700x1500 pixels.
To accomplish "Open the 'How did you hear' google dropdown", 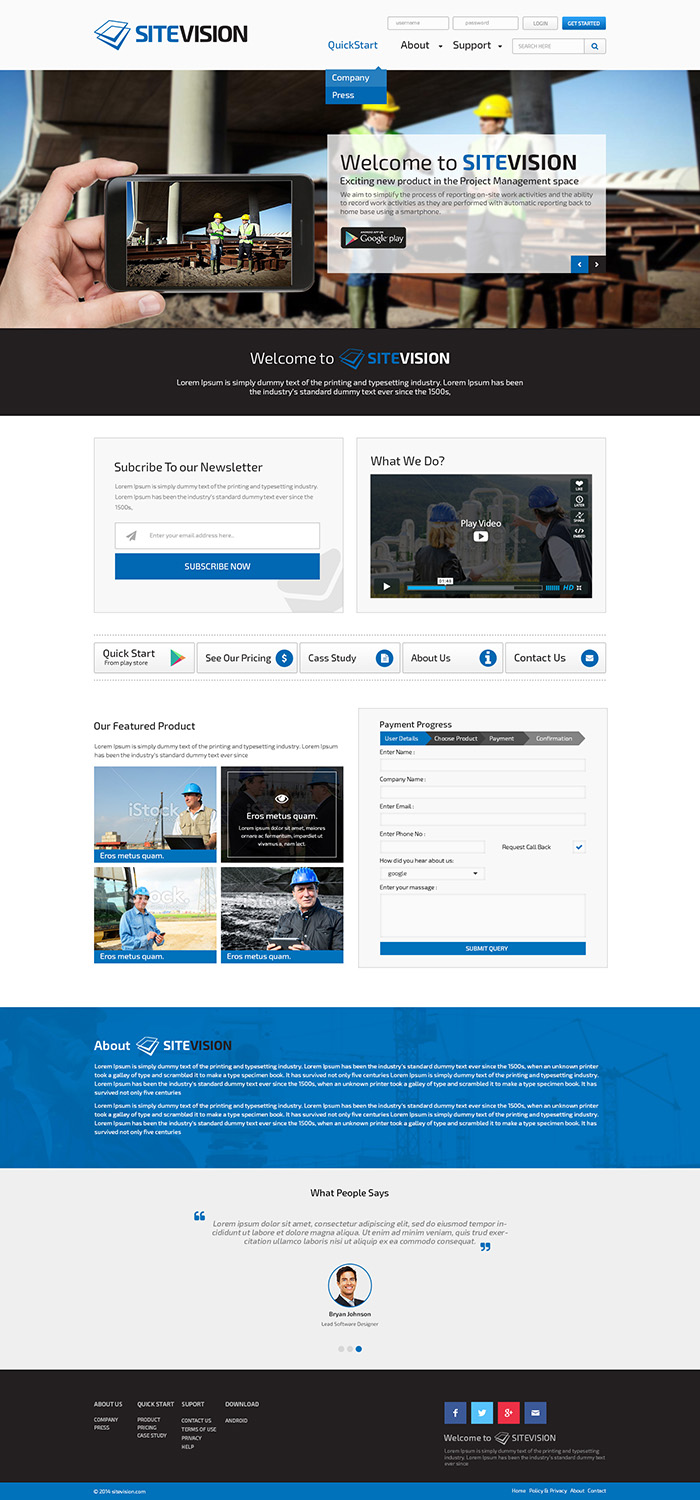I will [432, 874].
